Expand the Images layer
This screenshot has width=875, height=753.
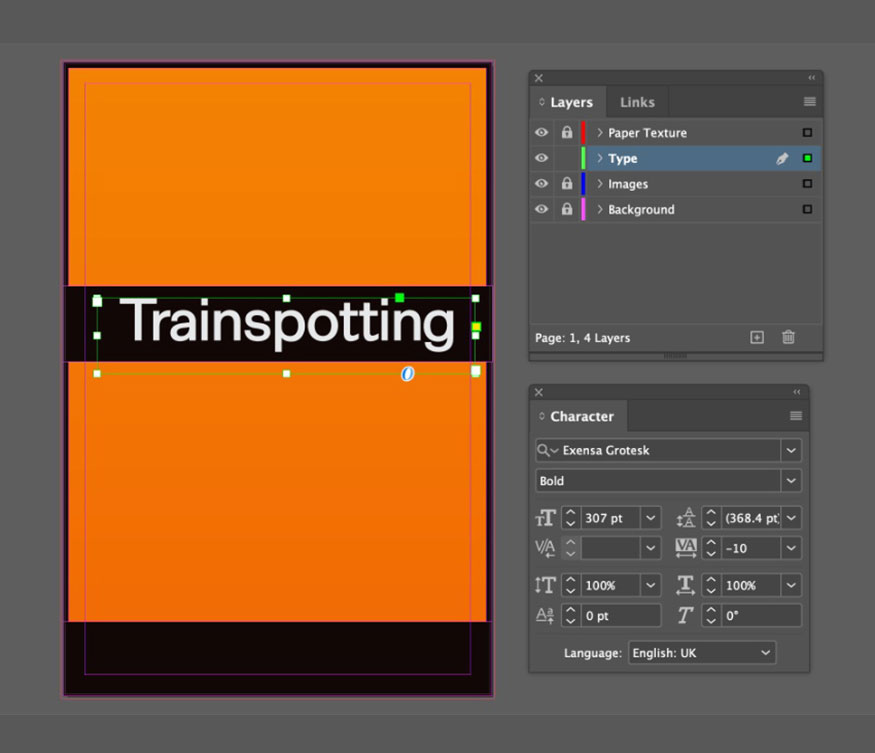click(600, 184)
